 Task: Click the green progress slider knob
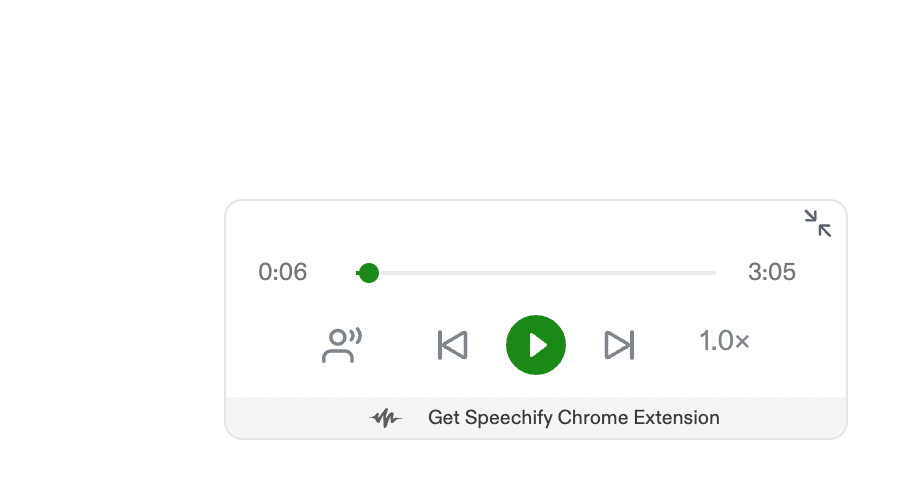(x=368, y=273)
